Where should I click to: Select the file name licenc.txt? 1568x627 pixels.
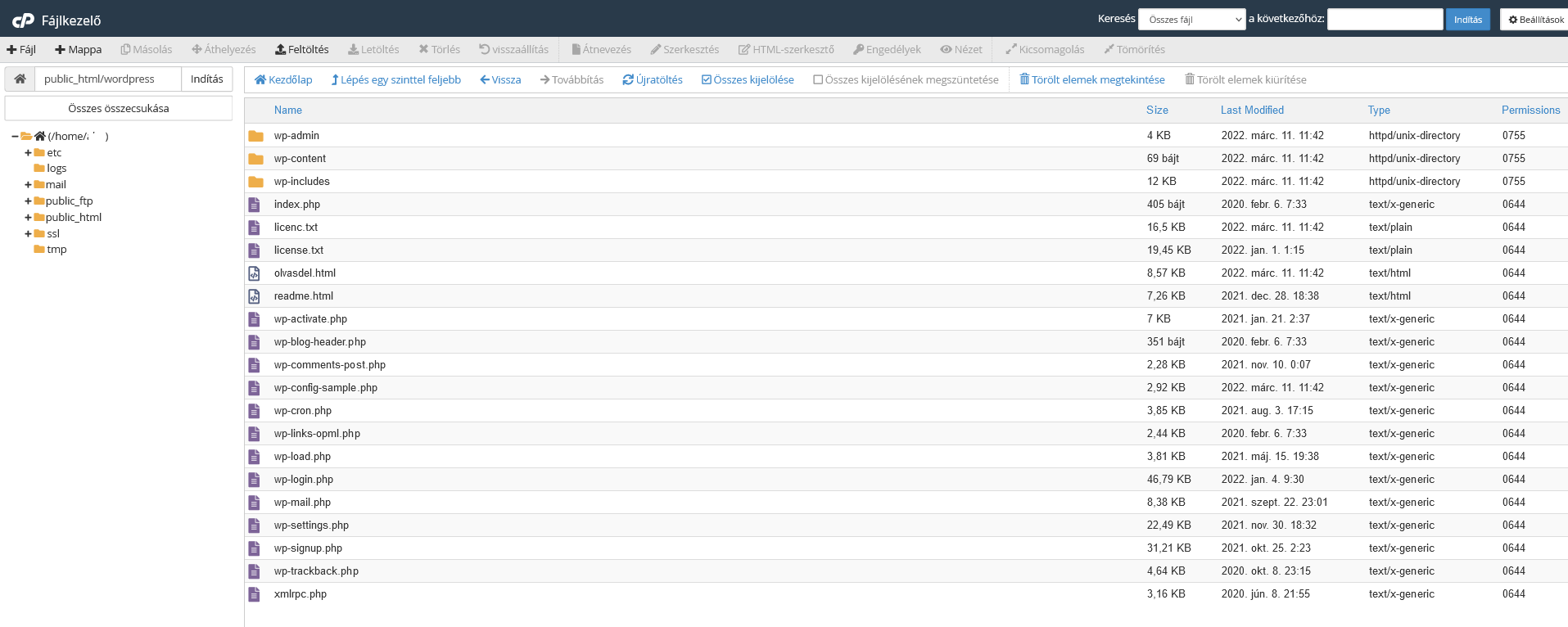pos(296,228)
